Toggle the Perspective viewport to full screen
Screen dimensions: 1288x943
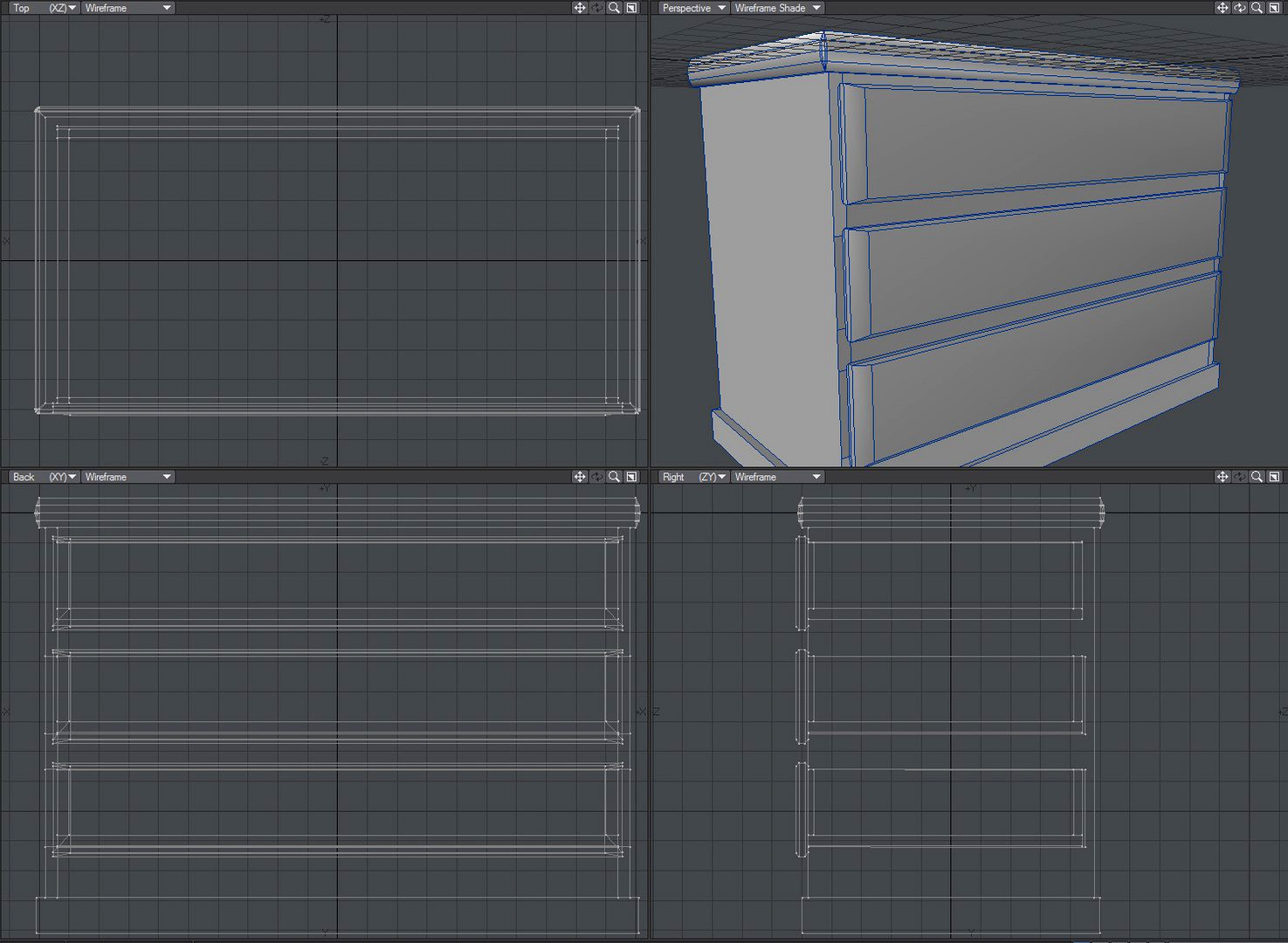1274,8
